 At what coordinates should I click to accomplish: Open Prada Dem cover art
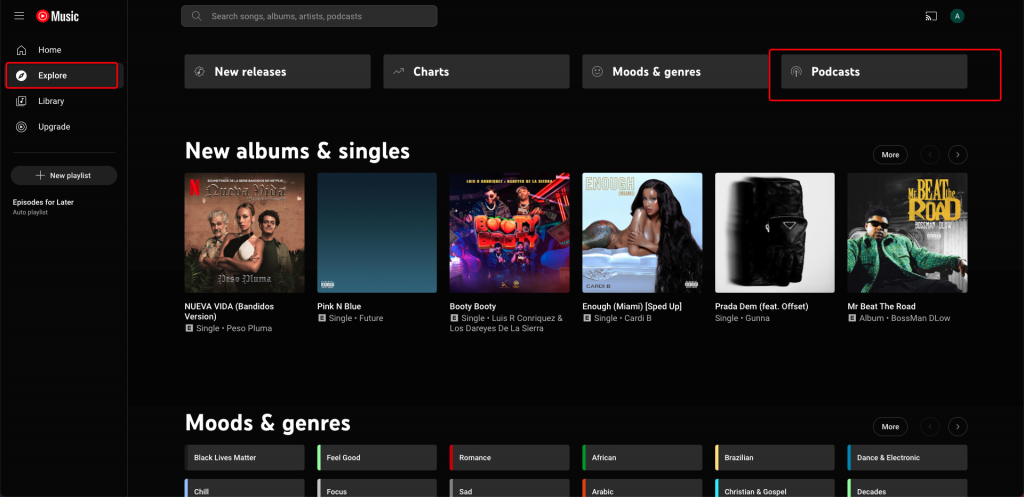click(775, 232)
